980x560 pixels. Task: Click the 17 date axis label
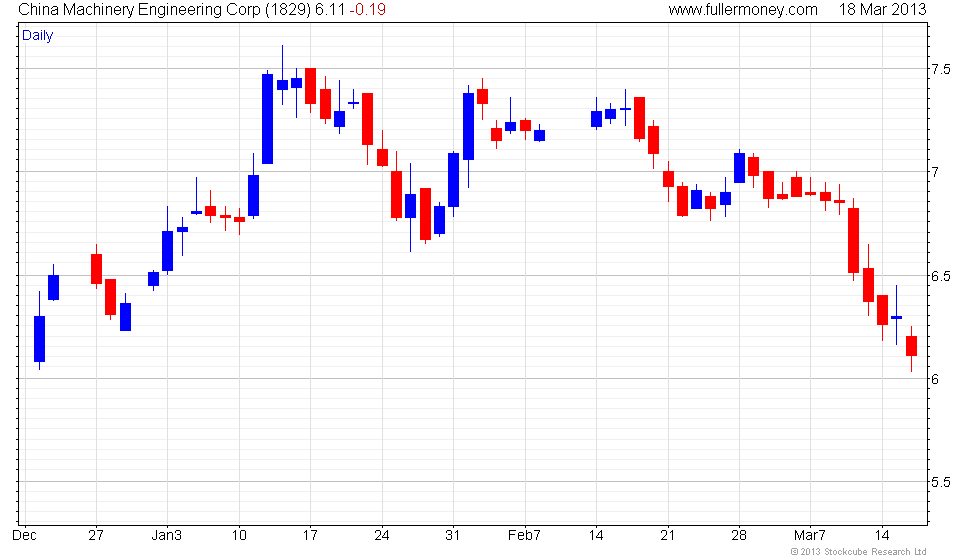(310, 536)
